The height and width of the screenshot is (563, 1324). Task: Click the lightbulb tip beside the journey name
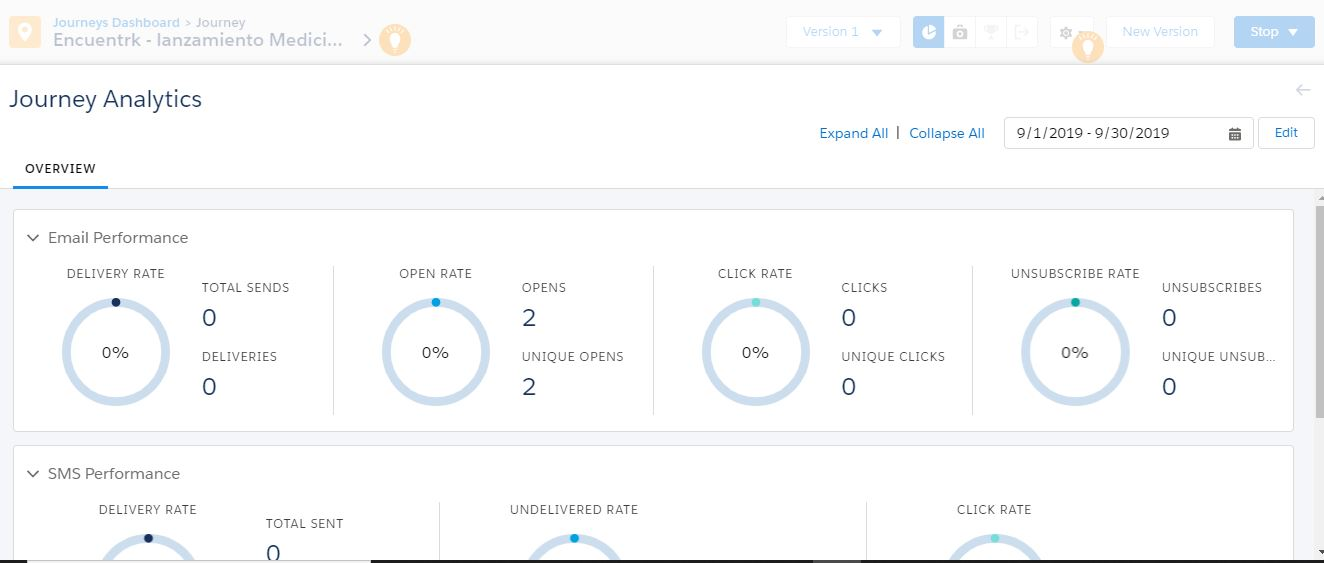coord(395,40)
